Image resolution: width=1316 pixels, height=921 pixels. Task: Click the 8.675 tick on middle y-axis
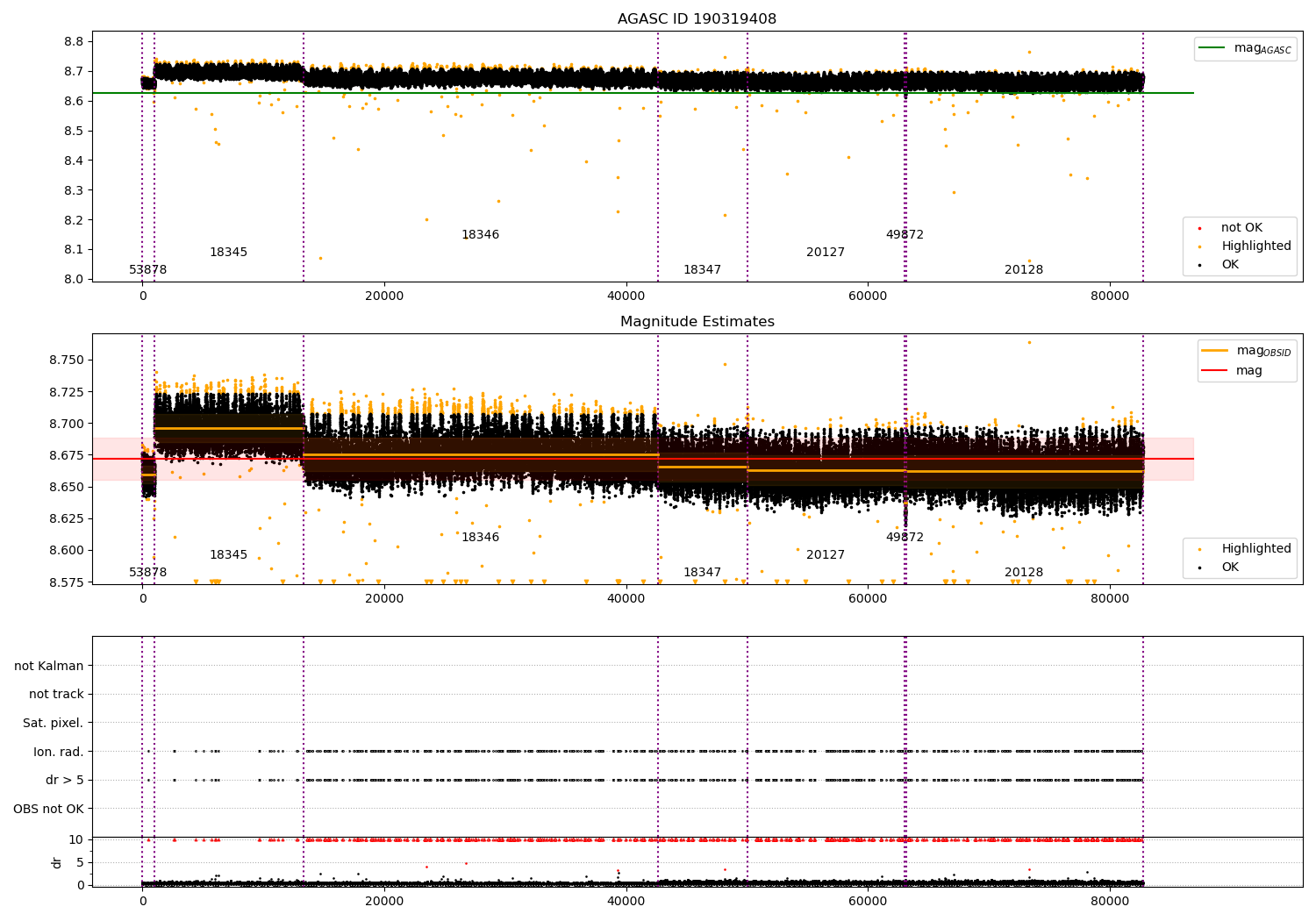tap(66, 456)
